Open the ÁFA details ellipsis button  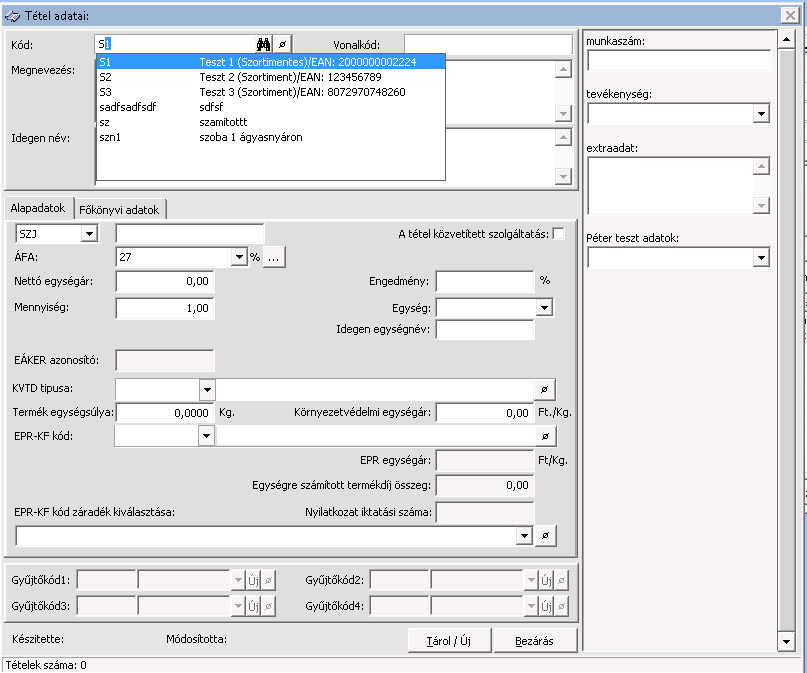tap(274, 257)
